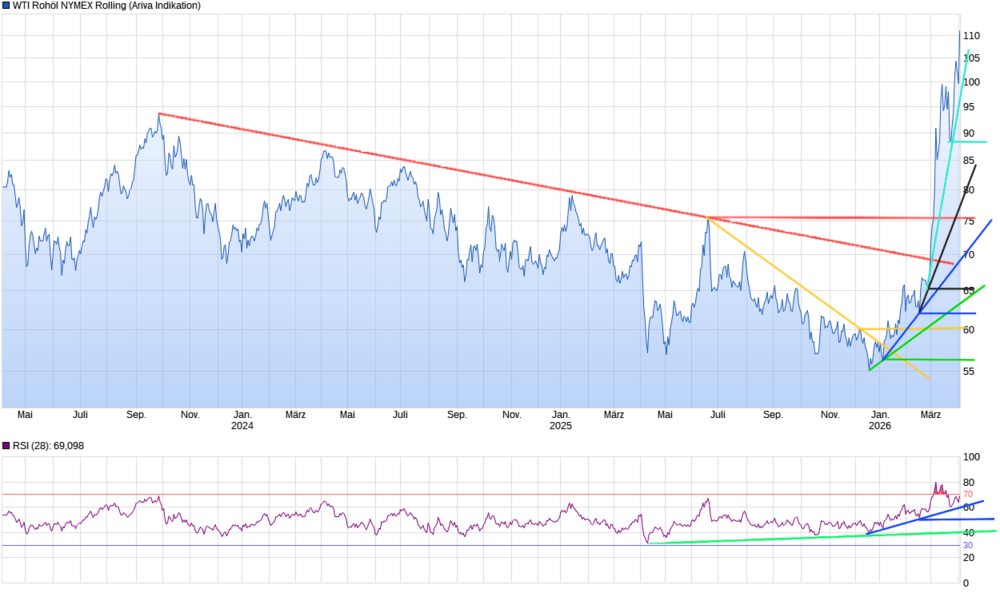Click the latest price high near 110
The image size is (1000, 593).
tap(959, 32)
